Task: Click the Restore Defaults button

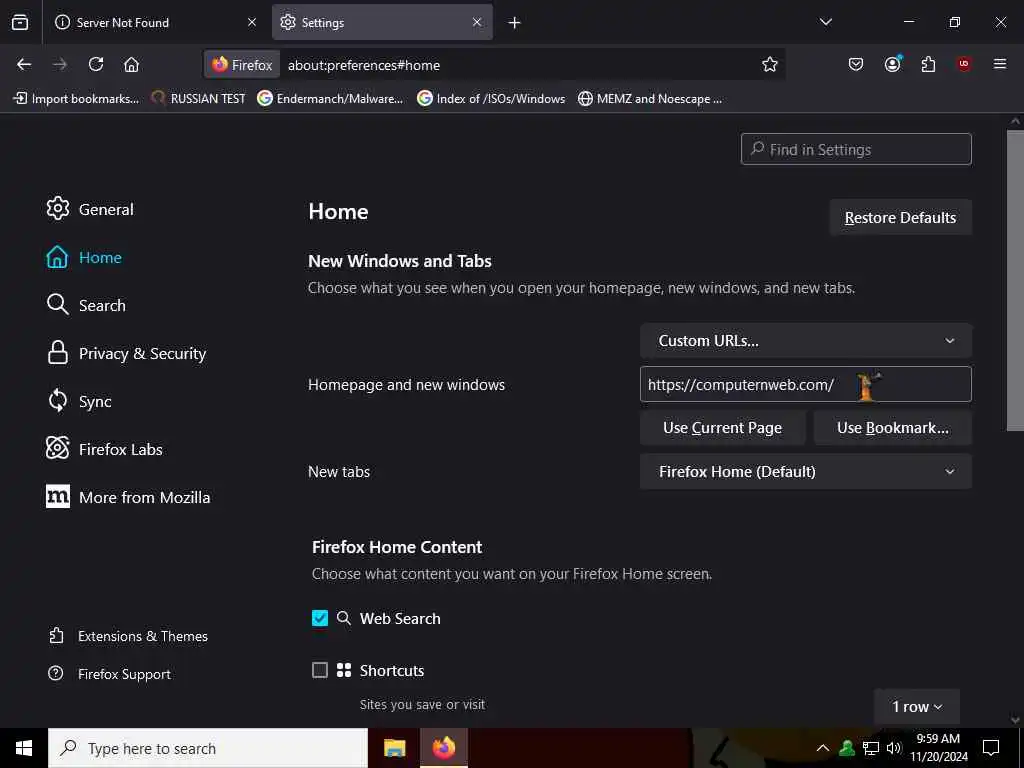Action: pyautogui.click(x=900, y=217)
